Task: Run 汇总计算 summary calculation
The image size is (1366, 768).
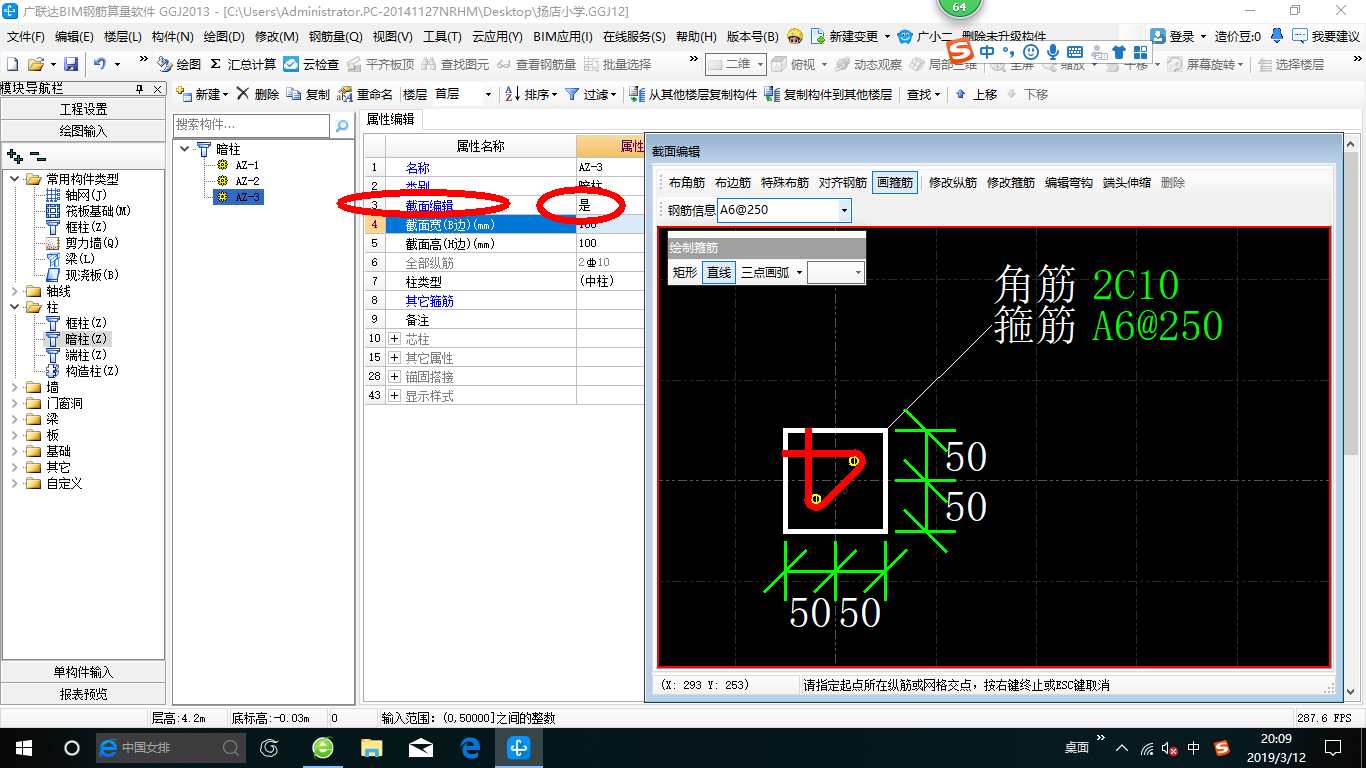Action: (243, 64)
